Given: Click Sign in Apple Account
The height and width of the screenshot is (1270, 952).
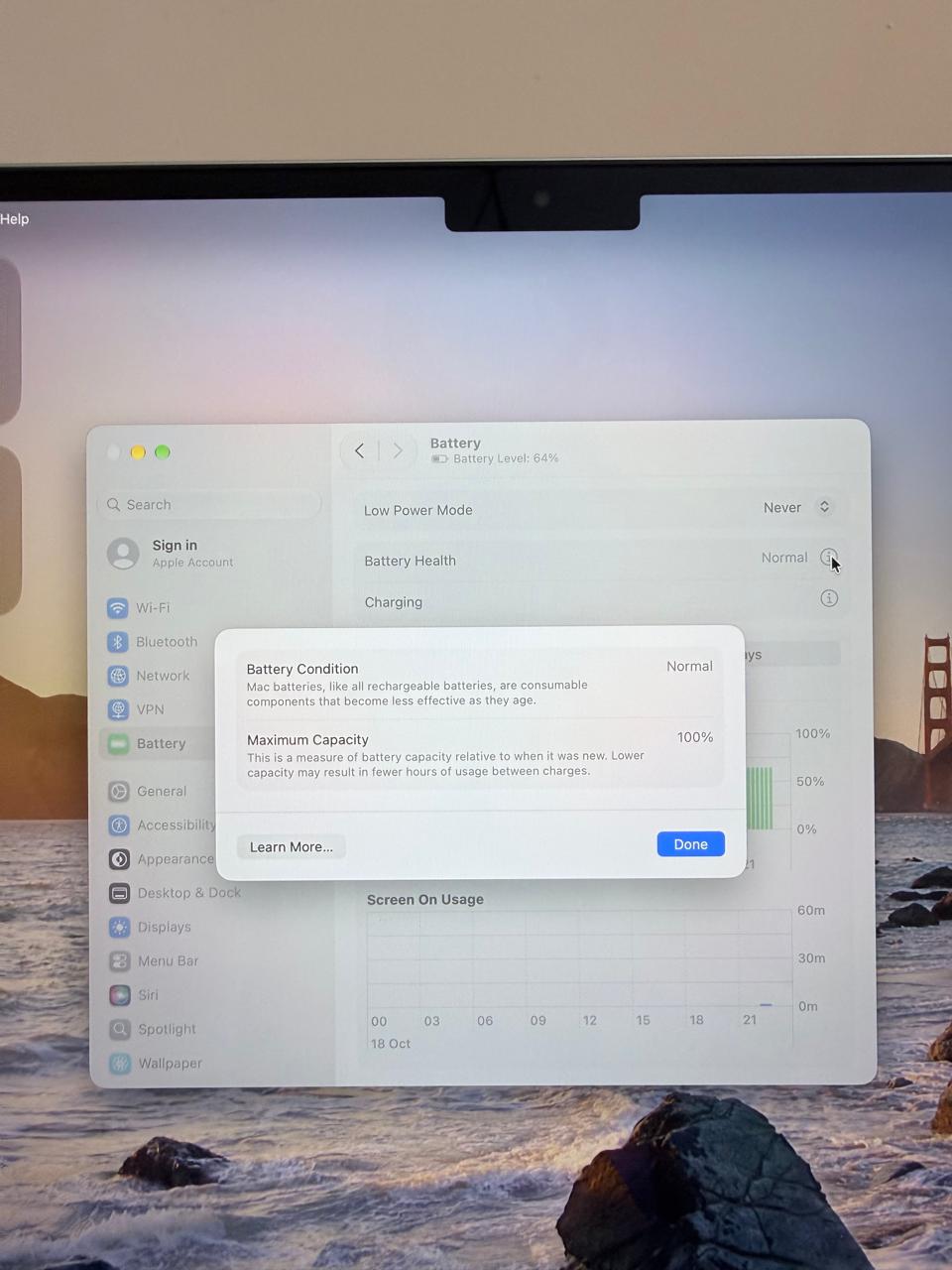Looking at the screenshot, I should pos(171,553).
